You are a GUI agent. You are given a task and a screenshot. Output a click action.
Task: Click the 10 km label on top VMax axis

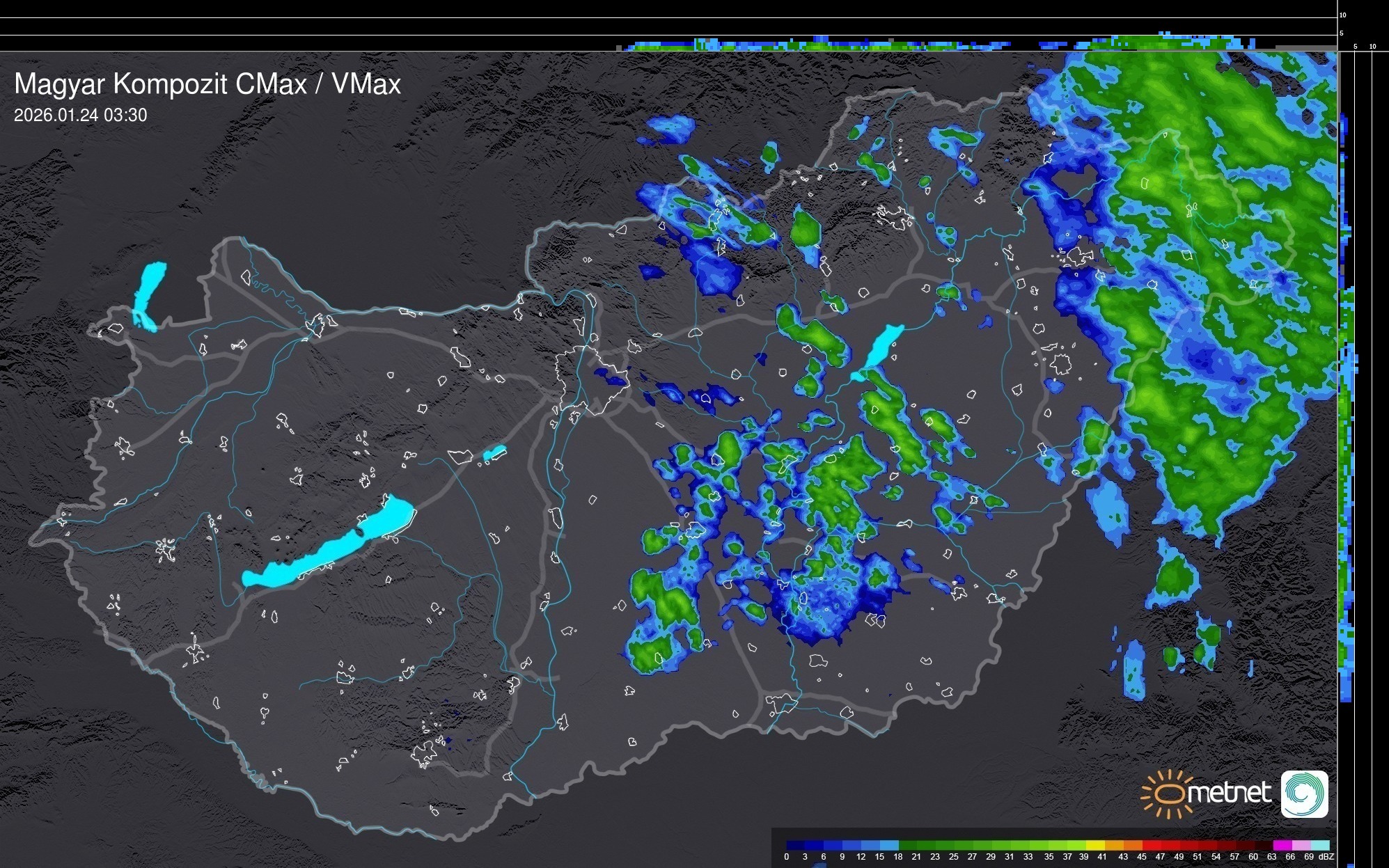[1343, 15]
